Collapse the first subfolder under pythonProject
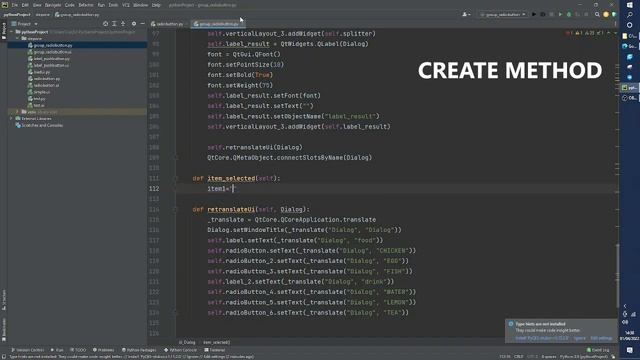Image resolution: width=640 pixels, height=360 pixels. pos(18,38)
